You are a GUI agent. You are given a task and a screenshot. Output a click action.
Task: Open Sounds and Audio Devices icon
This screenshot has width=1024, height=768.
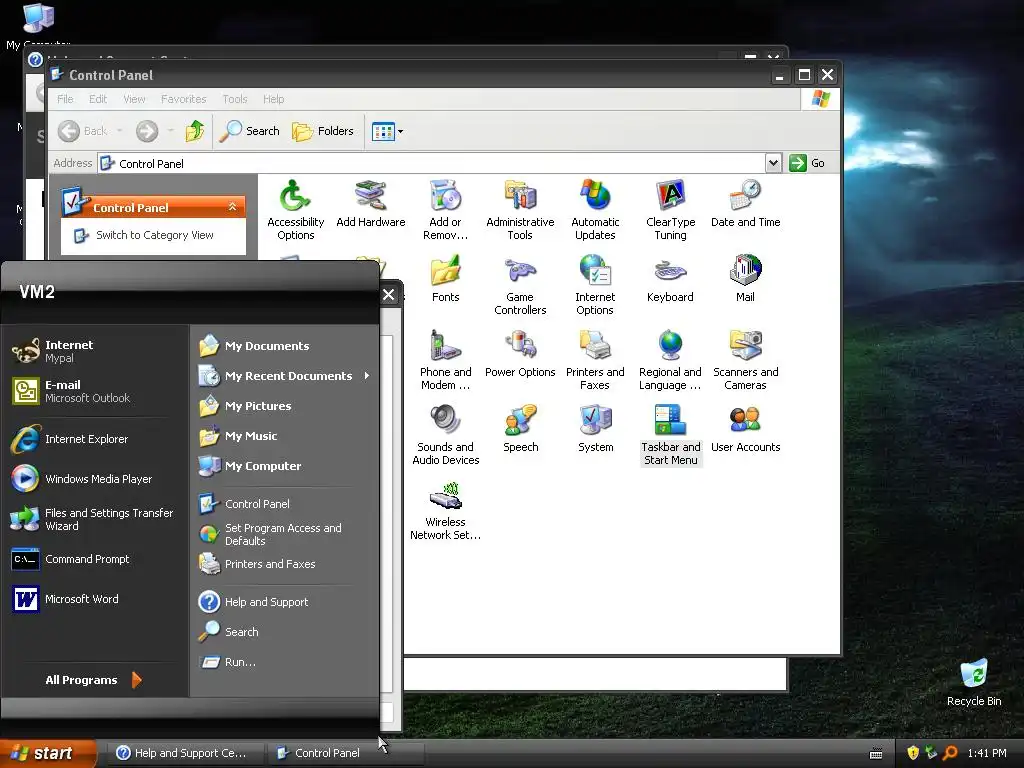click(445, 435)
